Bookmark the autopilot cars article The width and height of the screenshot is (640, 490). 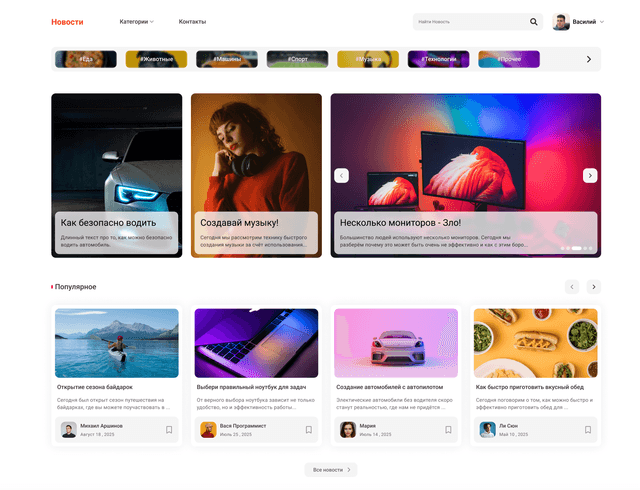point(448,430)
